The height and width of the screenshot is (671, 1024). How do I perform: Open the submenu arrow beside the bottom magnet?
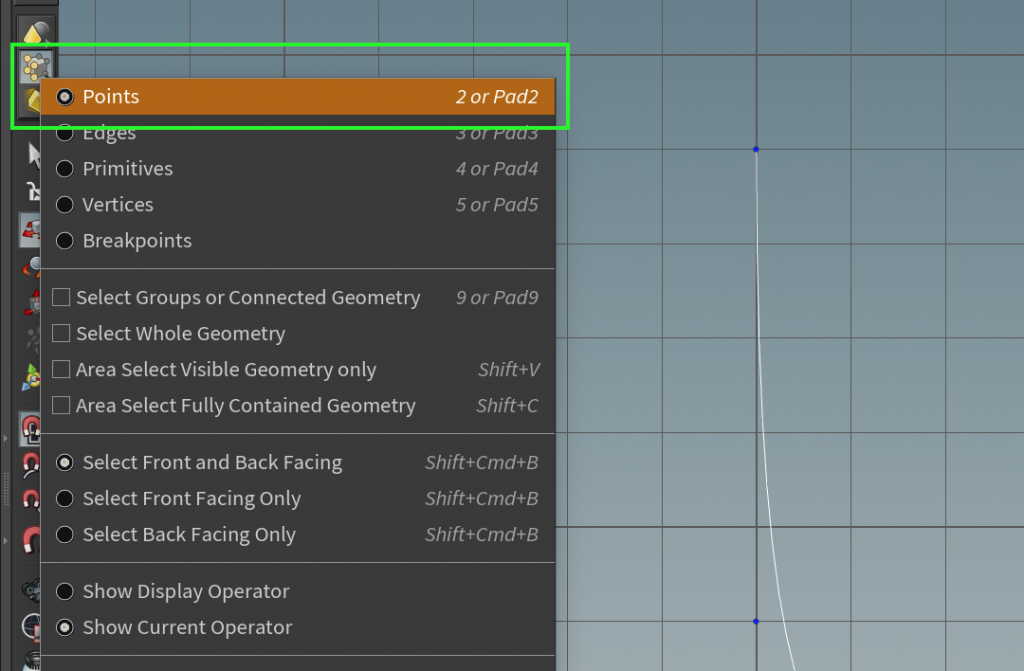coord(6,540)
